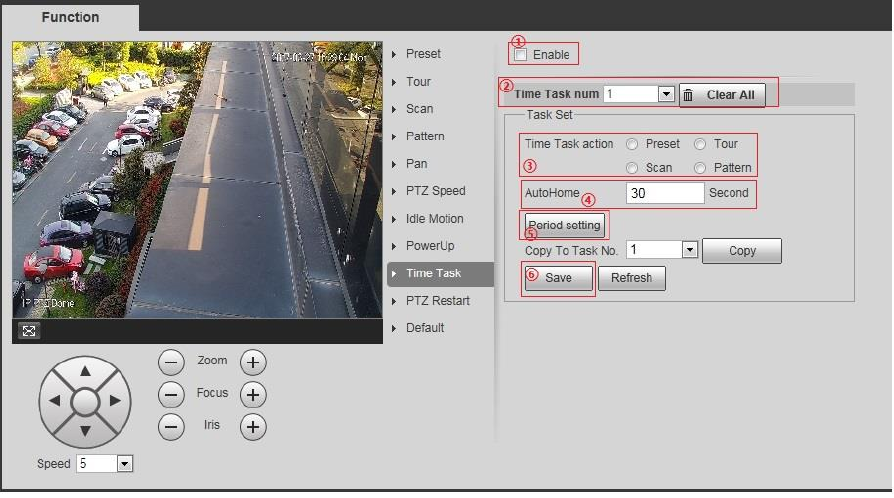The image size is (894, 498).
Task: Tick the Enable checkbox
Action: tap(521, 55)
